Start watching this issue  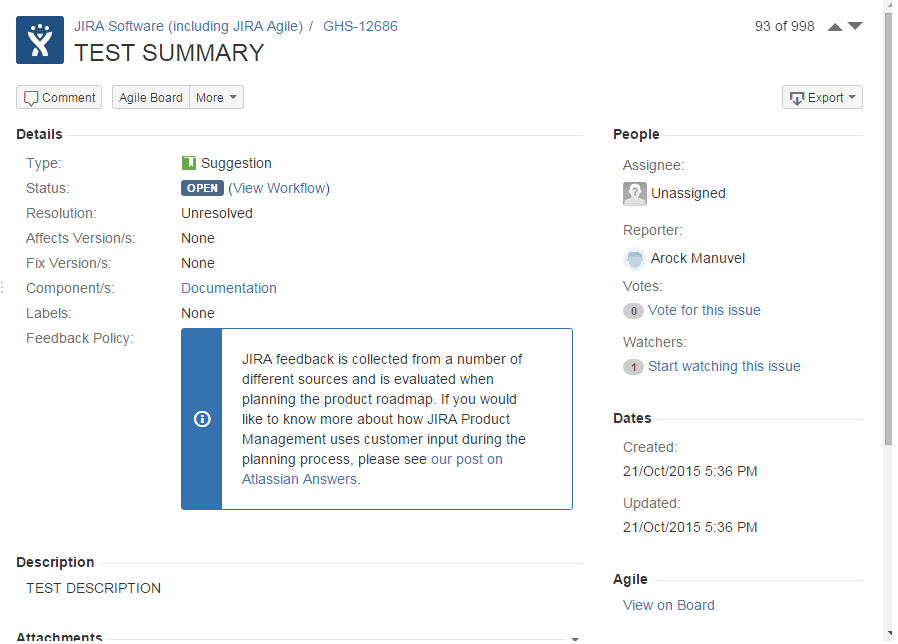[x=724, y=366]
